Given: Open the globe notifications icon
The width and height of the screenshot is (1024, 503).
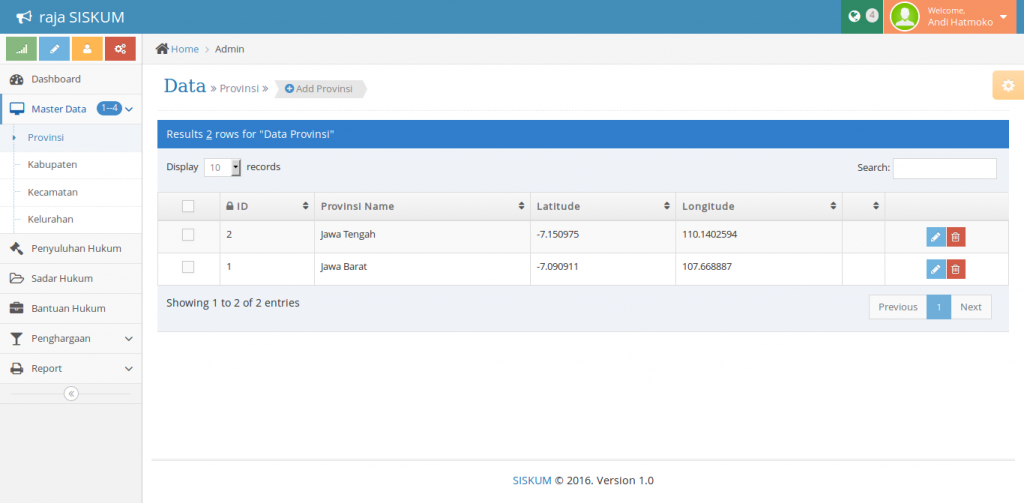Looking at the screenshot, I should click(854, 16).
